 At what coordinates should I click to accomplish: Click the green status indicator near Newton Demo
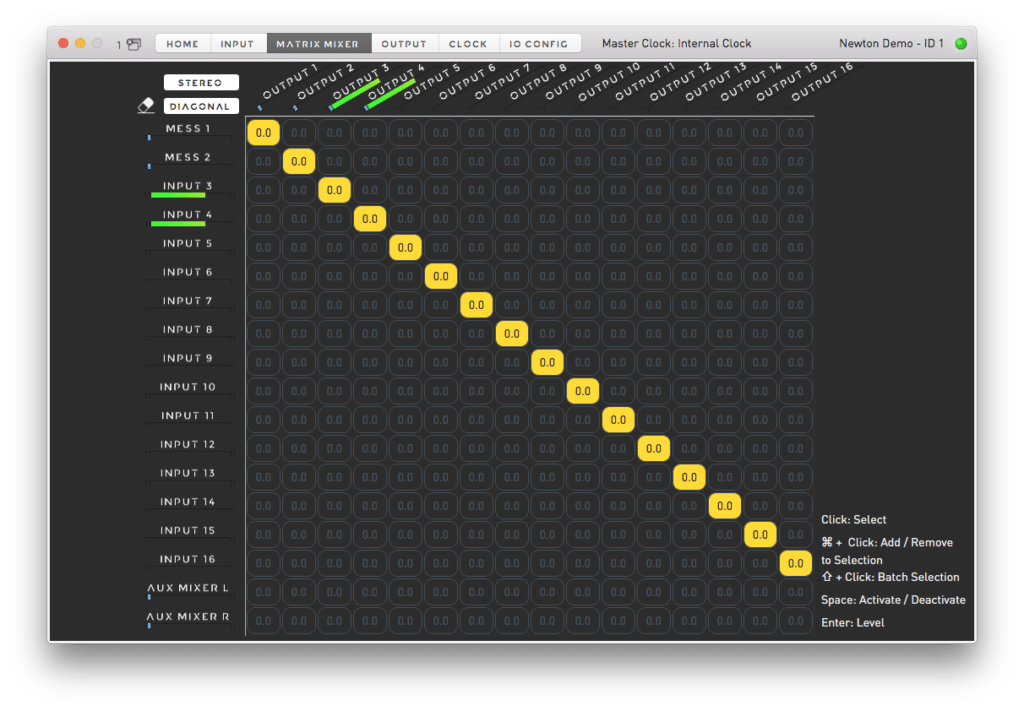tap(961, 44)
